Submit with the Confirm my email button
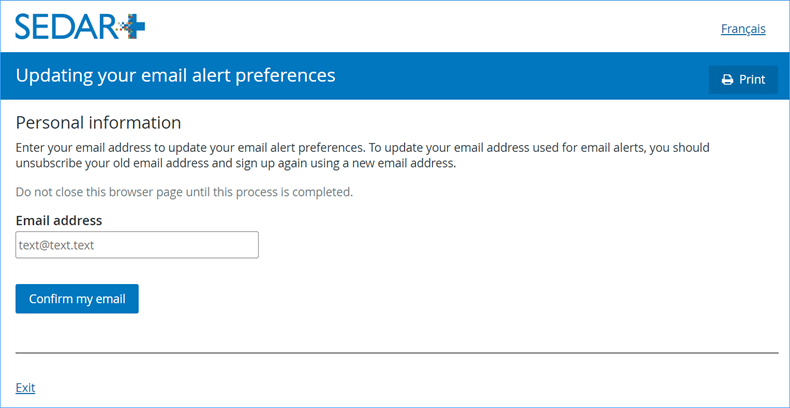The height and width of the screenshot is (408, 790). tap(77, 299)
